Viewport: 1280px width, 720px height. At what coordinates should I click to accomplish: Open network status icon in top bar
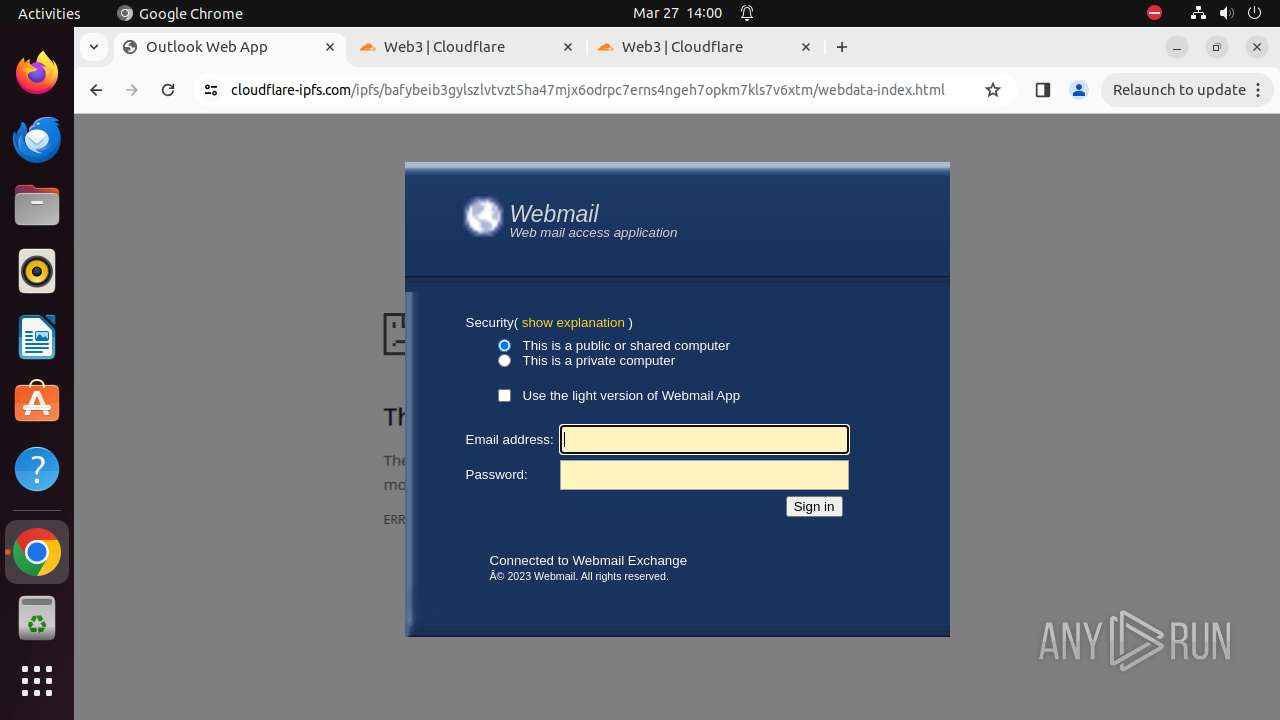point(1198,13)
